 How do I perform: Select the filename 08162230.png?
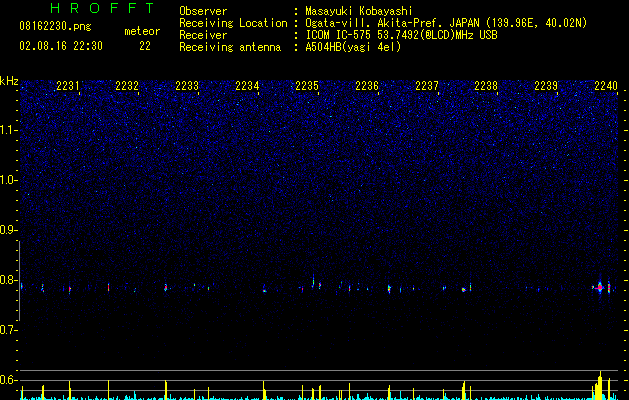55,27
